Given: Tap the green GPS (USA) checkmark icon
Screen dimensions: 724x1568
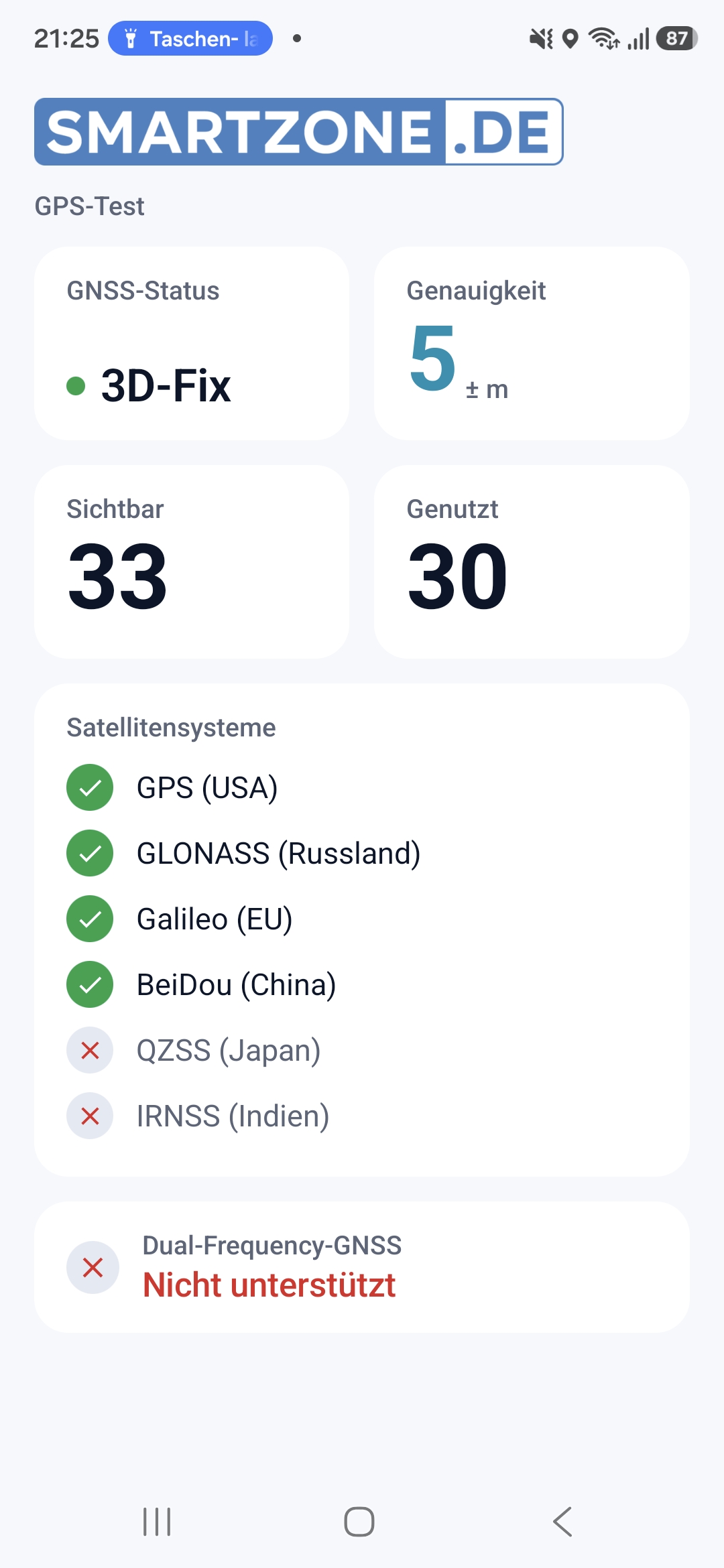Looking at the screenshot, I should coord(90,787).
